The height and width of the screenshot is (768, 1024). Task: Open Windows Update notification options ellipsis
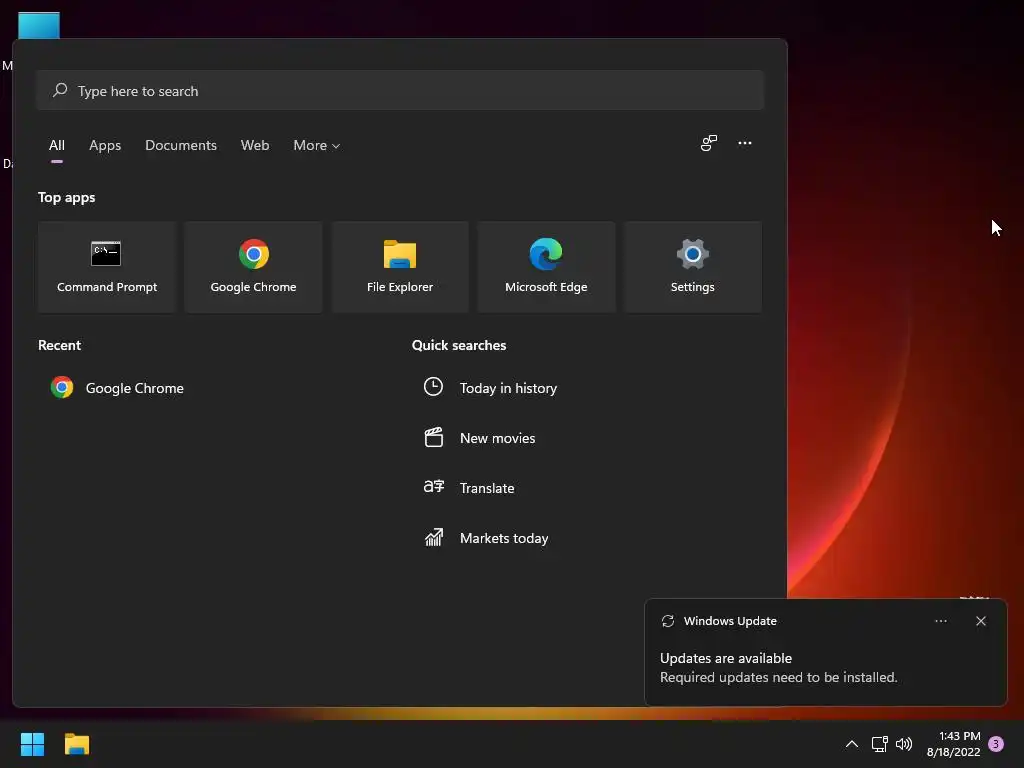940,621
